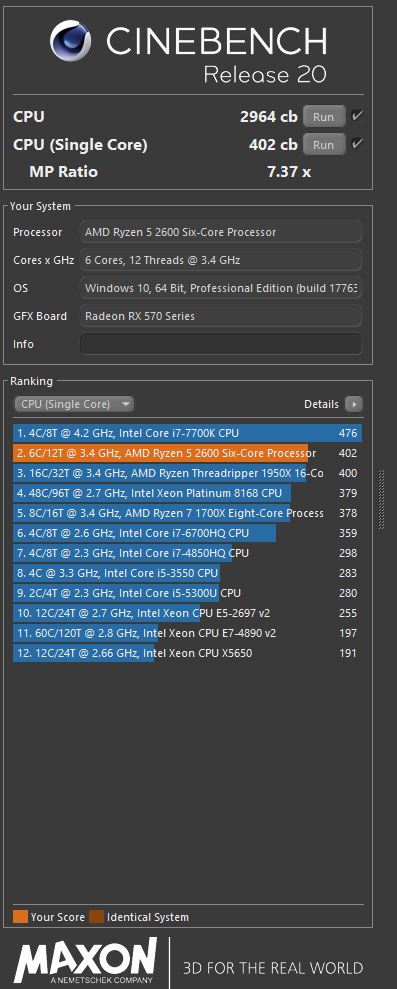
Task: Select the Intel Core i7-4850HQ ranking row
Action: click(187, 553)
